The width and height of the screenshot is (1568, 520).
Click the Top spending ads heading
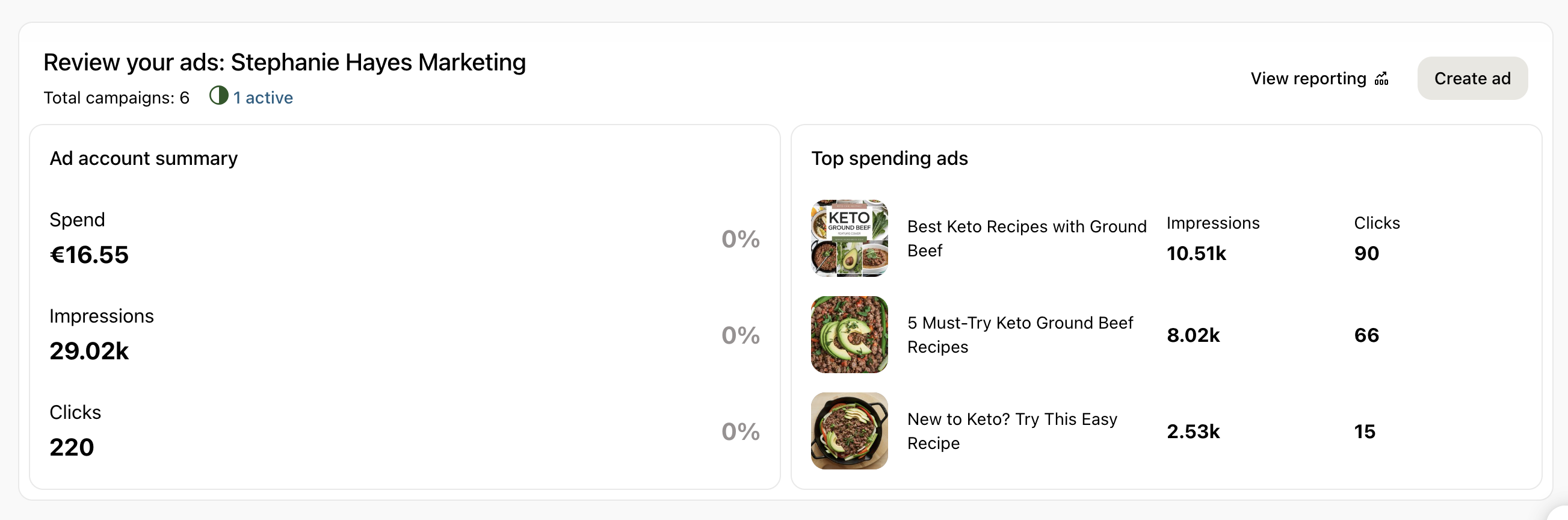coord(889,158)
